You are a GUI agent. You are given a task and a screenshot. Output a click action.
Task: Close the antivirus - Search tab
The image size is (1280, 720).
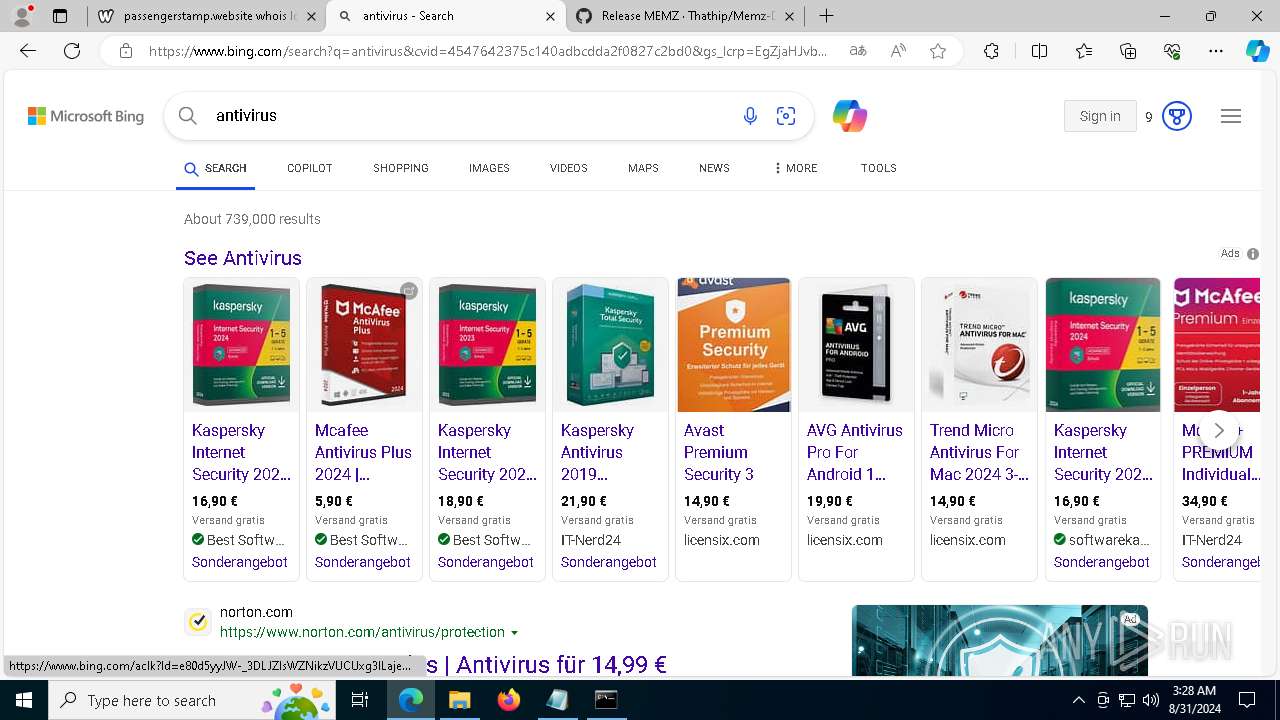550,16
